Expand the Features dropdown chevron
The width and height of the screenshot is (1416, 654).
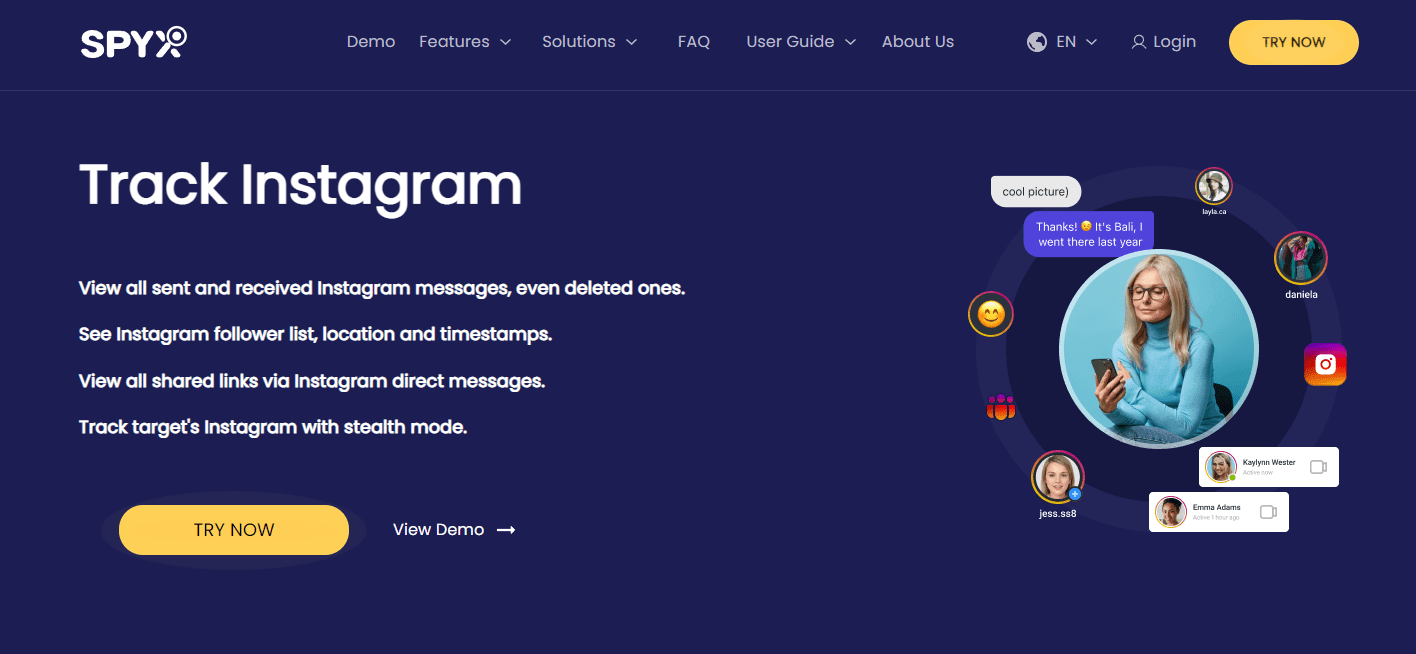[505, 42]
